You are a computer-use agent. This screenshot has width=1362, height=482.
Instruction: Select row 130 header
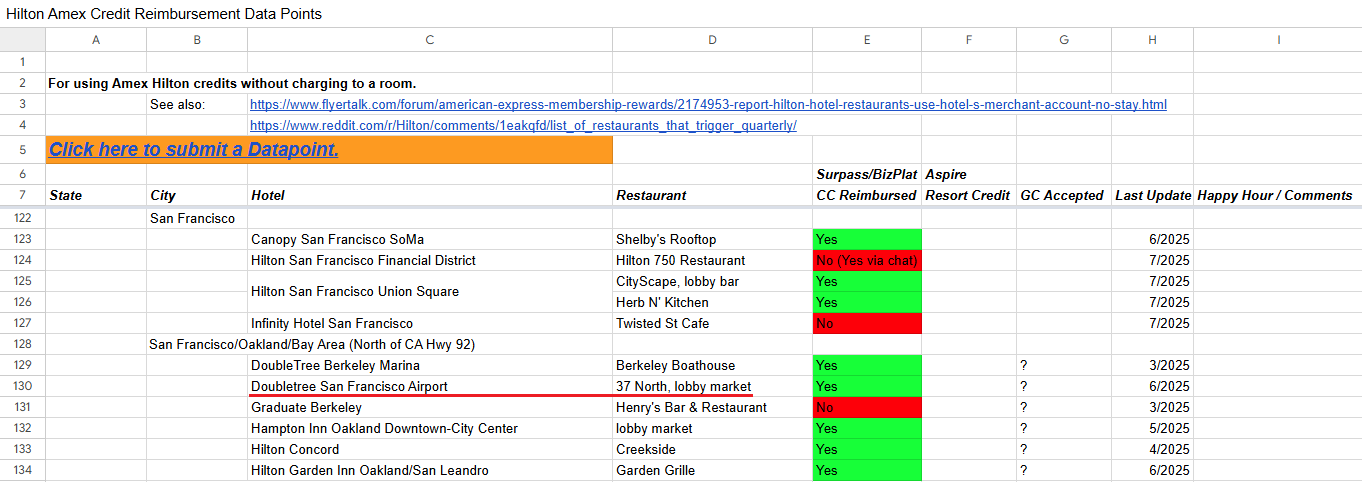tap(22, 387)
